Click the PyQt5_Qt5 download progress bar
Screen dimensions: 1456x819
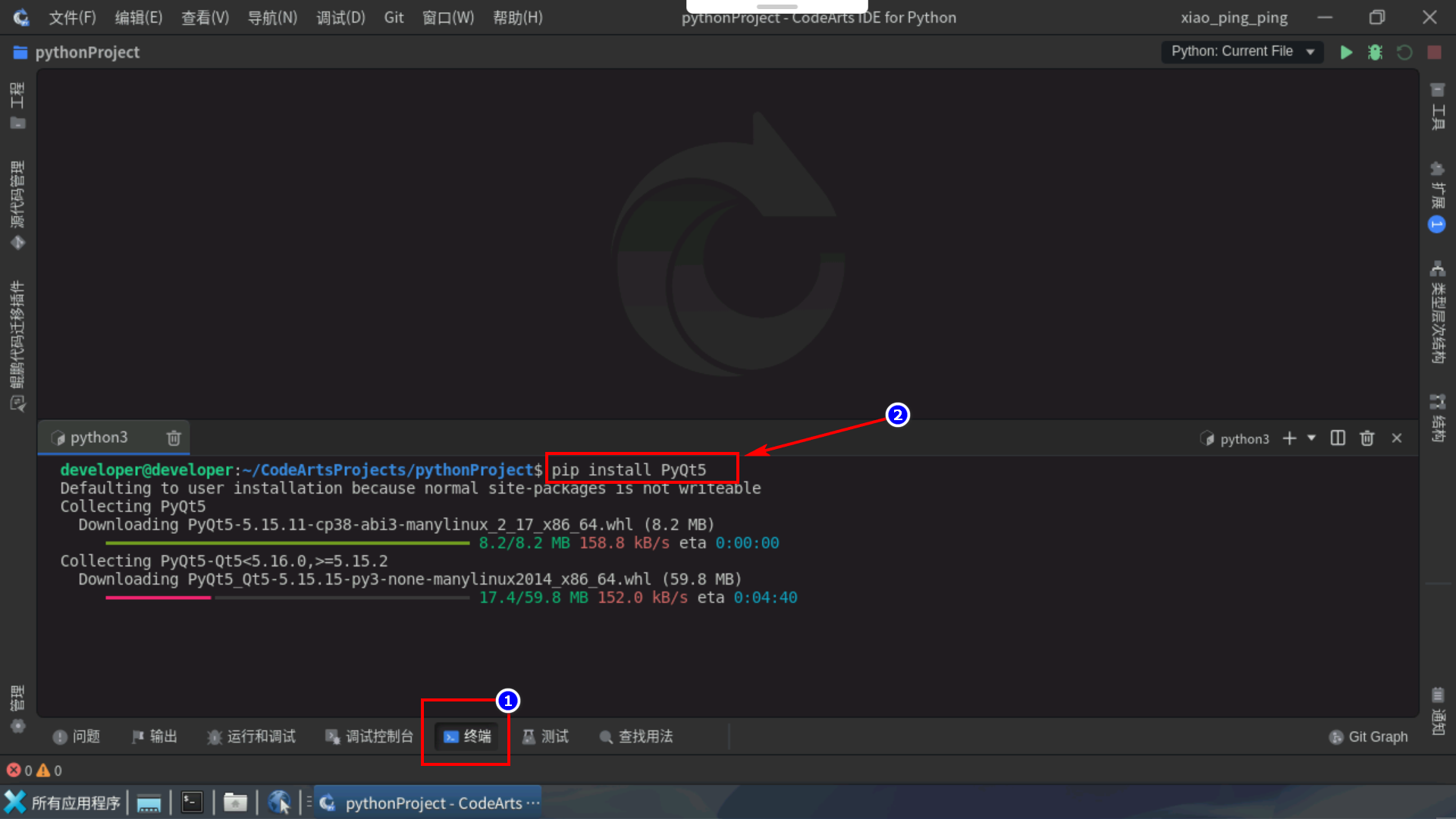(288, 598)
